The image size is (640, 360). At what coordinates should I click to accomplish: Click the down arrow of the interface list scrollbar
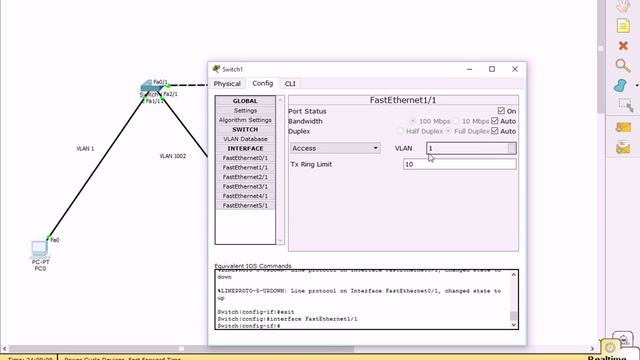pyautogui.click(x=280, y=241)
